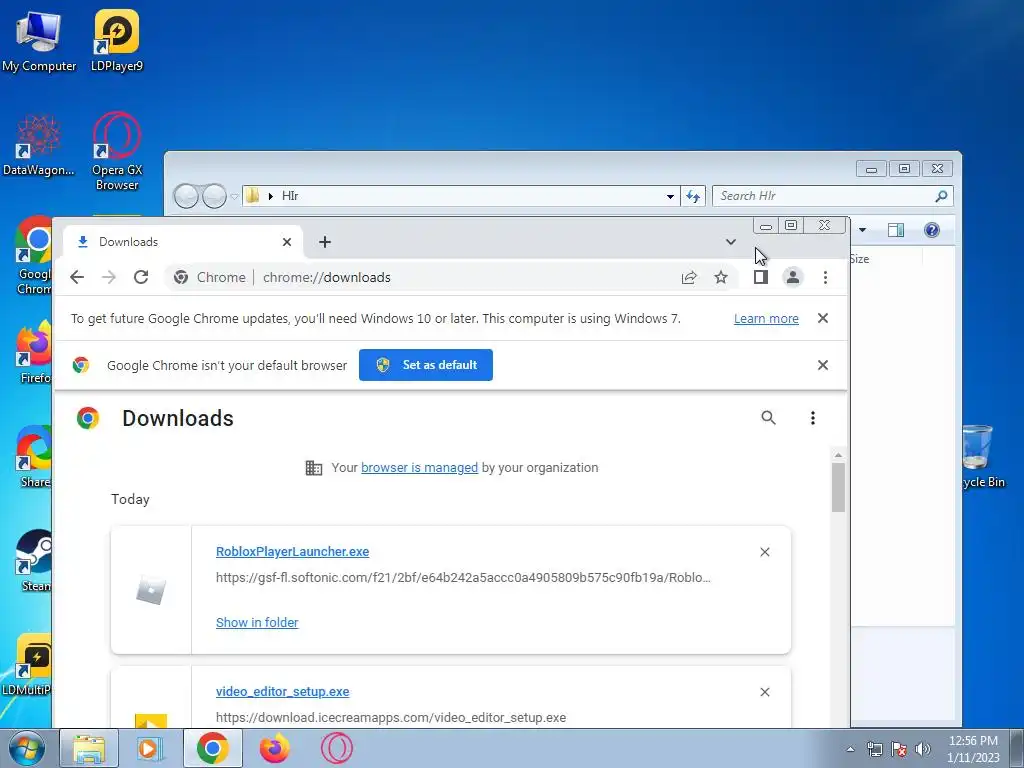
Task: Select the DataWagon desktop shortcut
Action: 39,145
